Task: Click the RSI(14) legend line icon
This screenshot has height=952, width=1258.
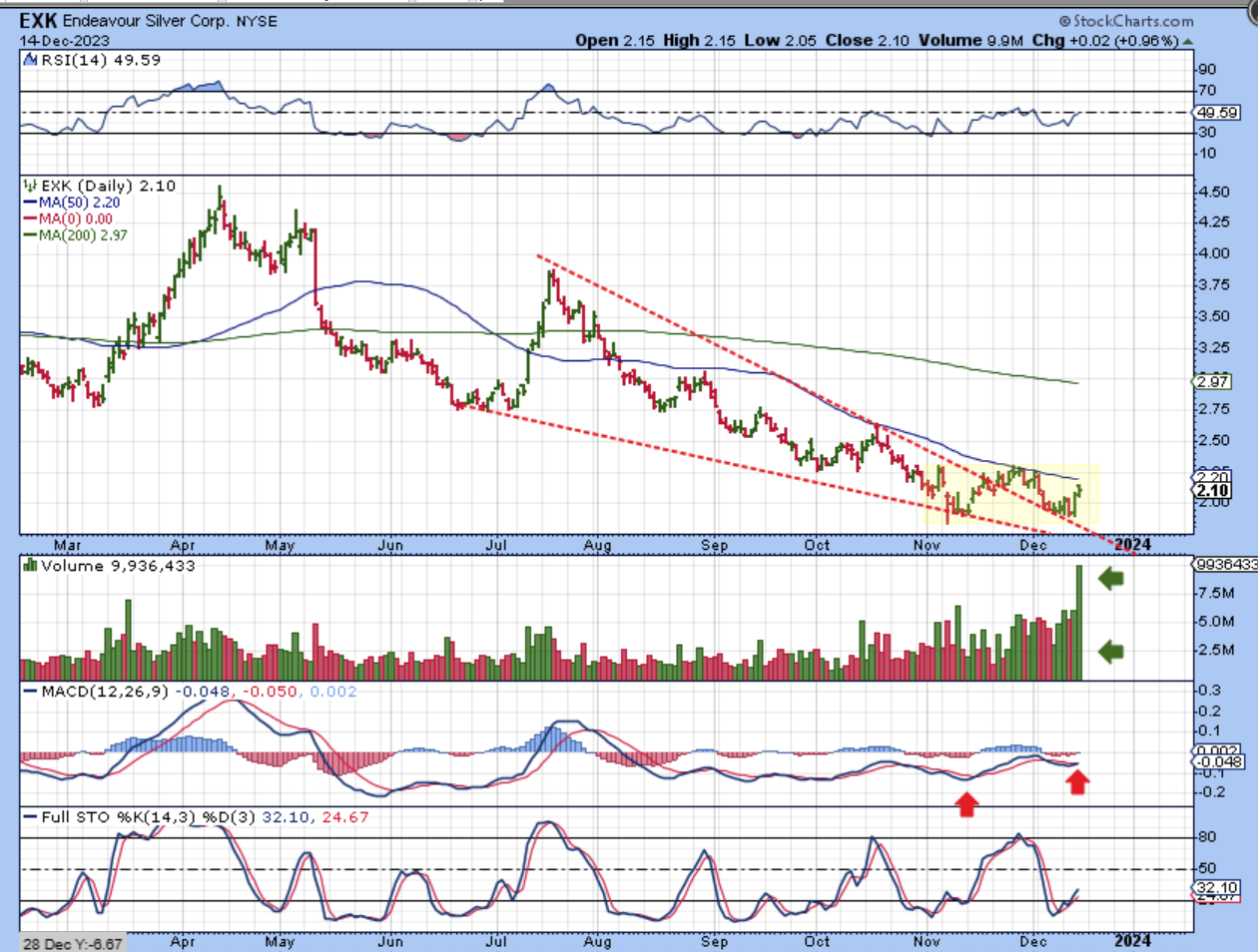Action: point(31,60)
